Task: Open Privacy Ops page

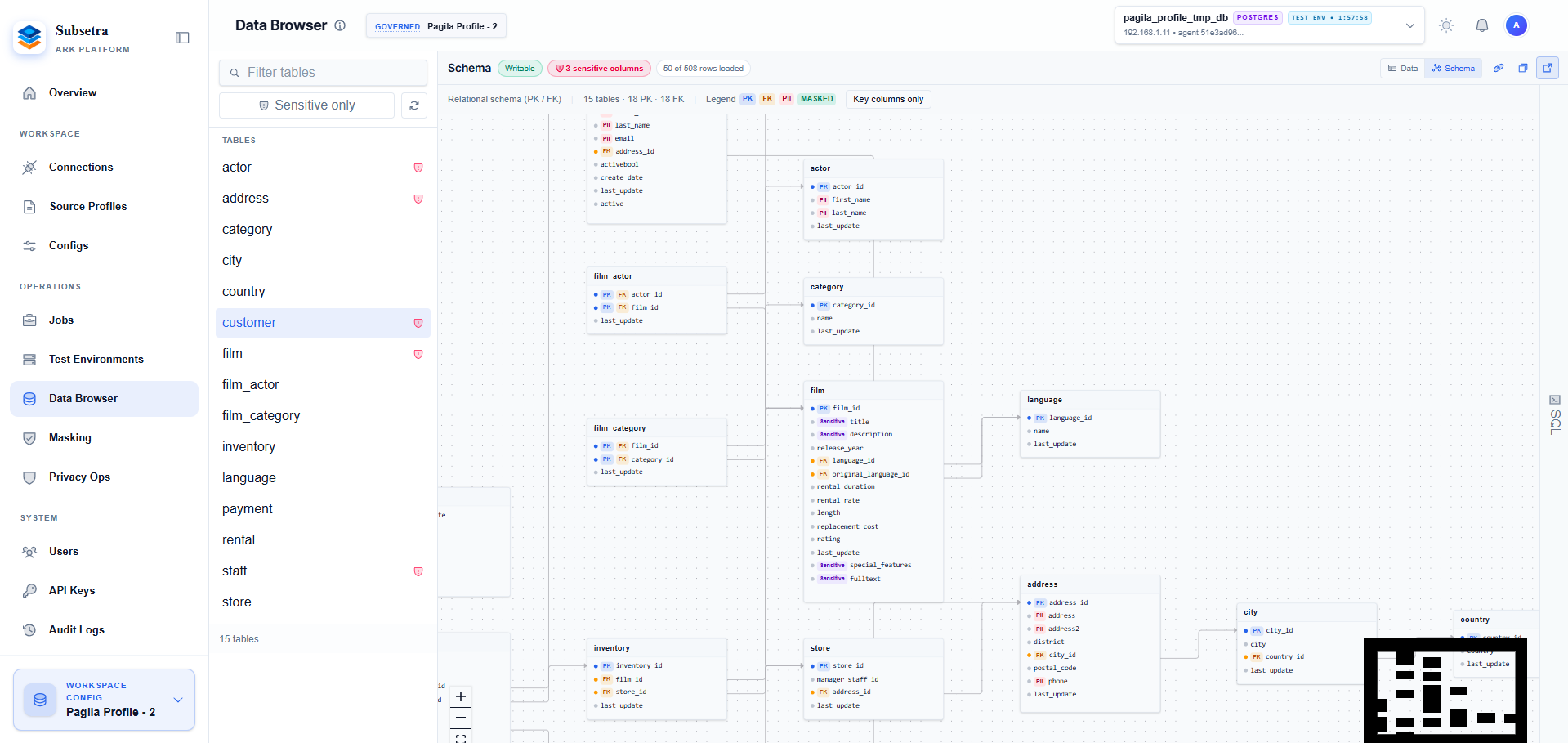Action: click(104, 477)
